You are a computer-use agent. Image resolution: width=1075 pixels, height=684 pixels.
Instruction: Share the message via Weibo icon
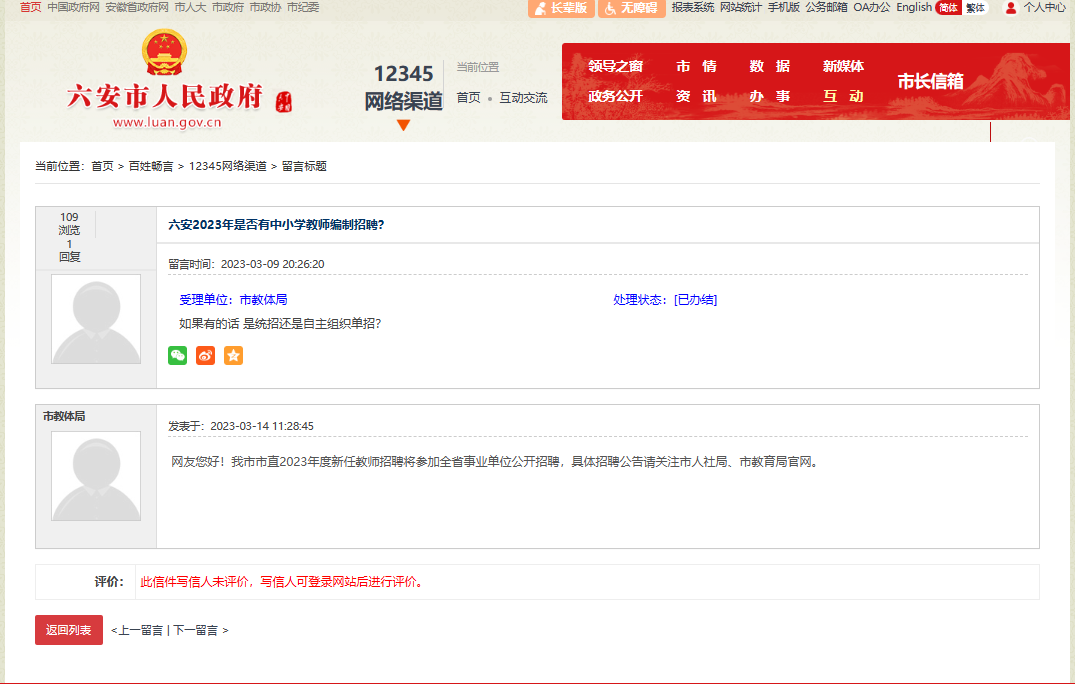[x=205, y=355]
